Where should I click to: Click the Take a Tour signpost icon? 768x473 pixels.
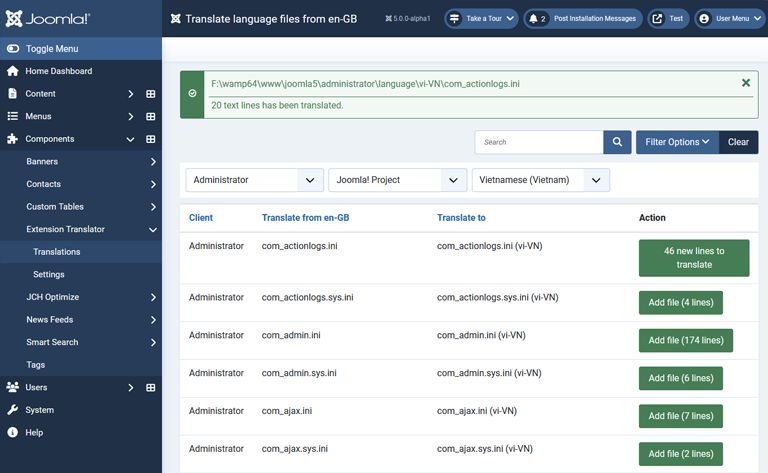[455, 19]
